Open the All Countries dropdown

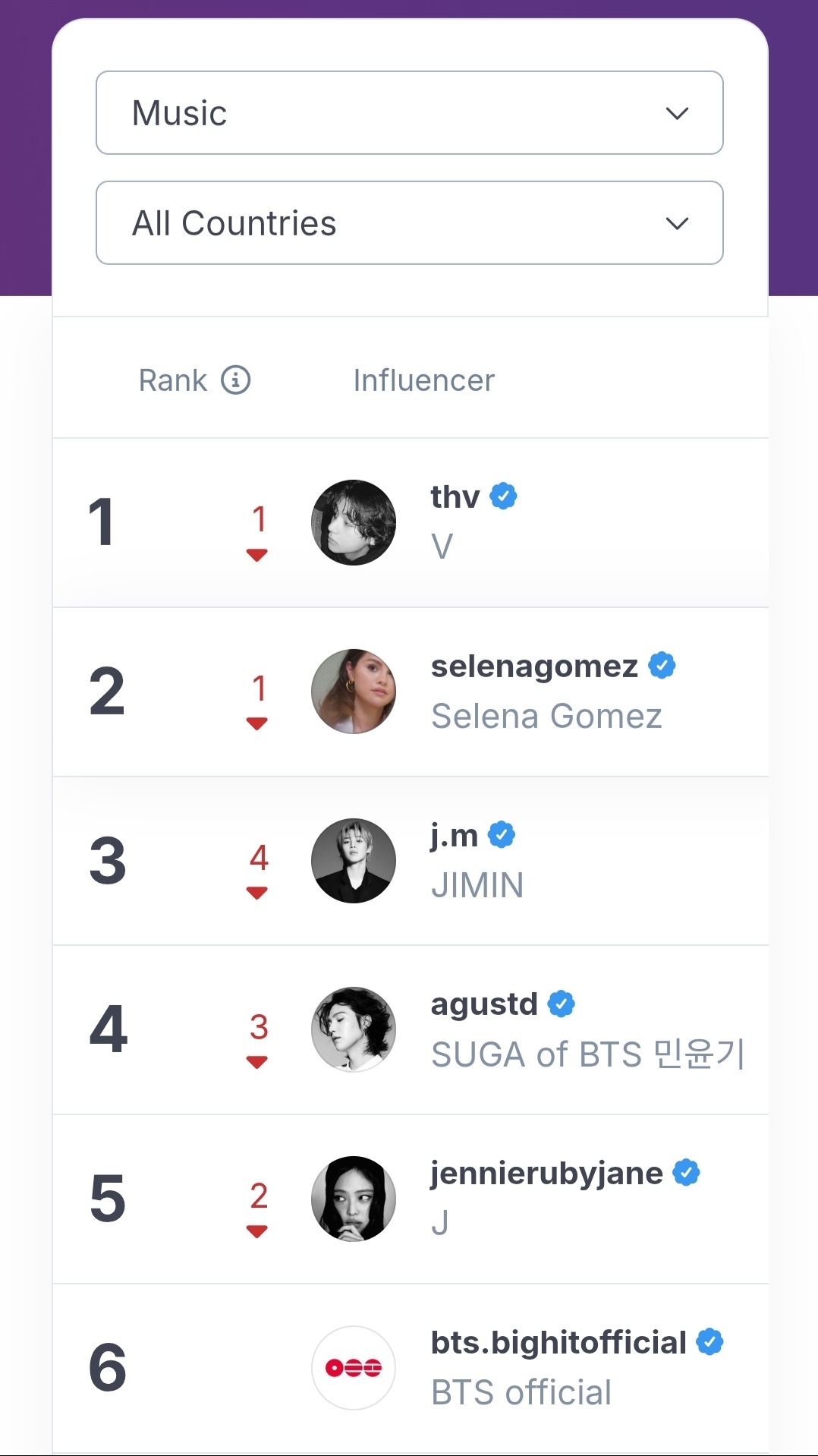point(409,223)
